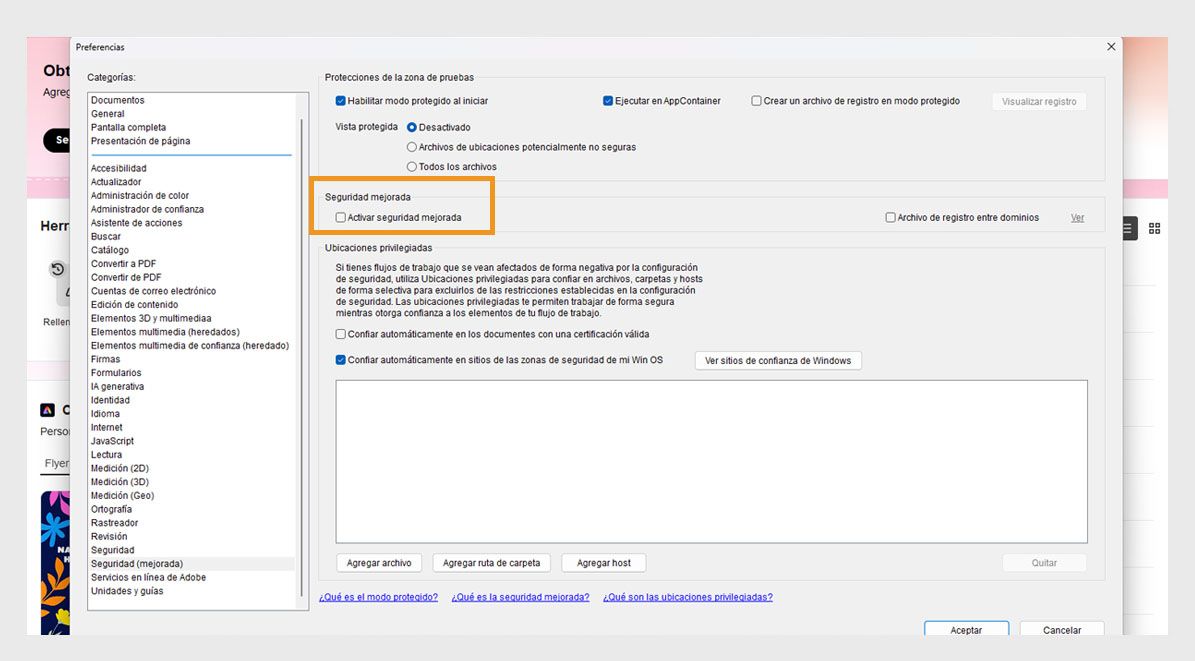1195x661 pixels.
Task: Select Buscar category
Action: (106, 236)
